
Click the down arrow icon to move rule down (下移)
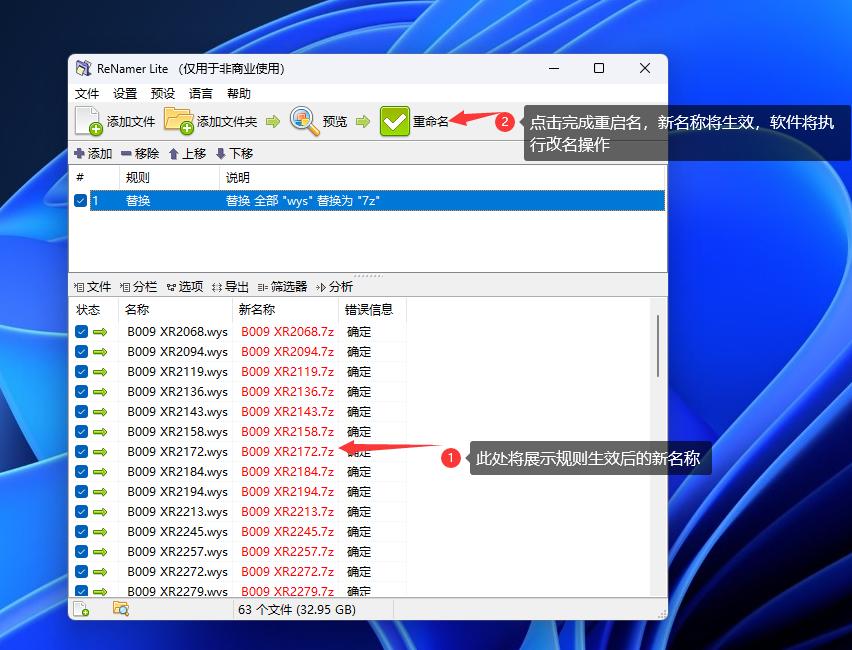pyautogui.click(x=221, y=154)
